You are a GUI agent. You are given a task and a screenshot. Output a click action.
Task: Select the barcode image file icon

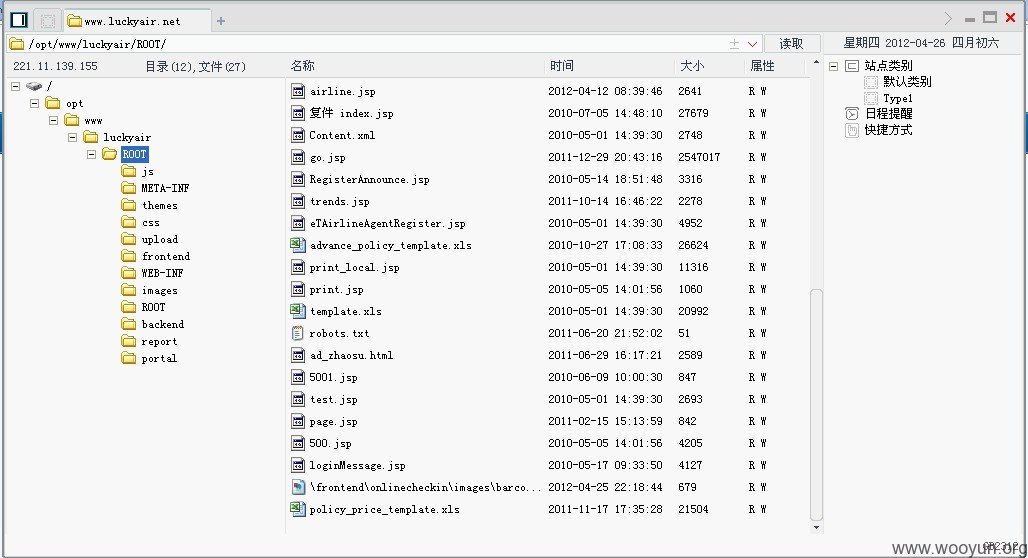point(298,487)
